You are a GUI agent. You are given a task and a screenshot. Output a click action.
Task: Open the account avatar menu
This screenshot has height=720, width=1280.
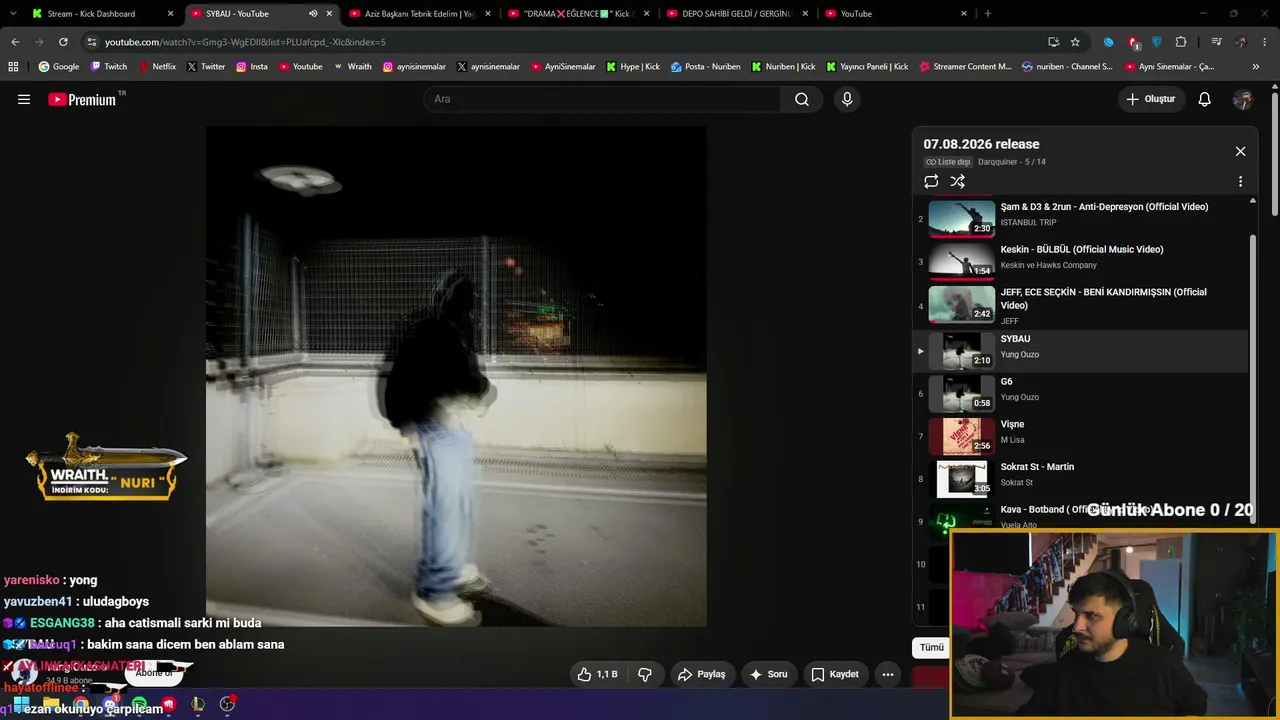(1243, 99)
